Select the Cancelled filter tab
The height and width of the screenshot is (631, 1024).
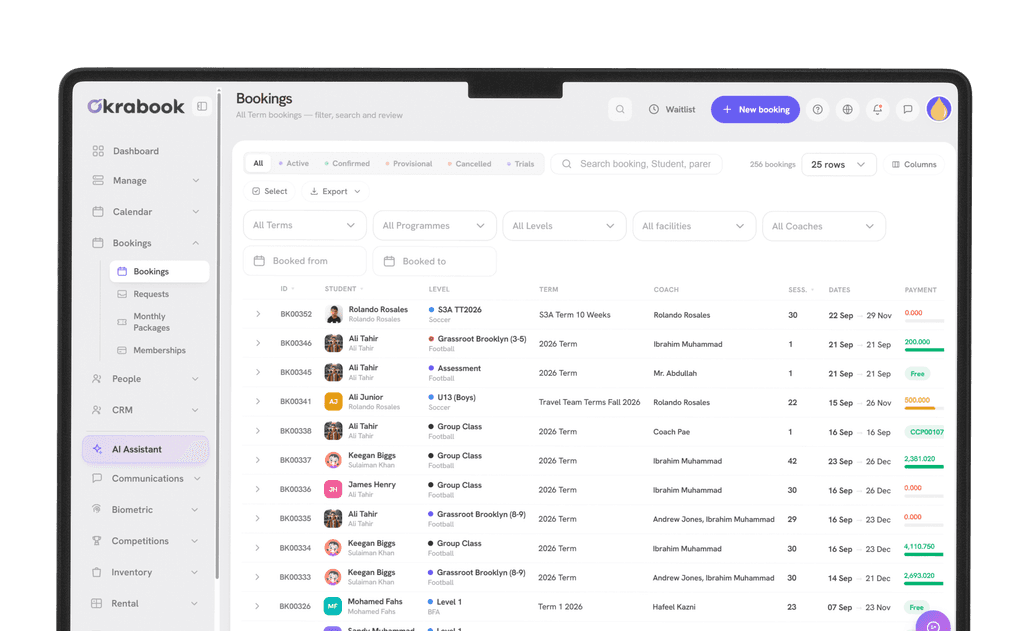click(x=470, y=164)
